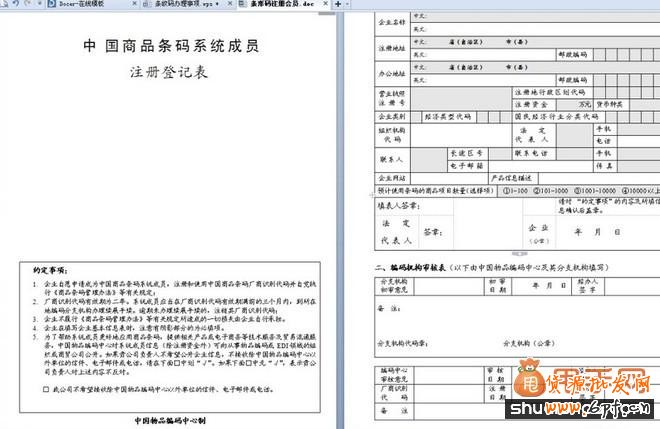
Task: Click the vertical divider between the pages
Action: click(x=340, y=219)
